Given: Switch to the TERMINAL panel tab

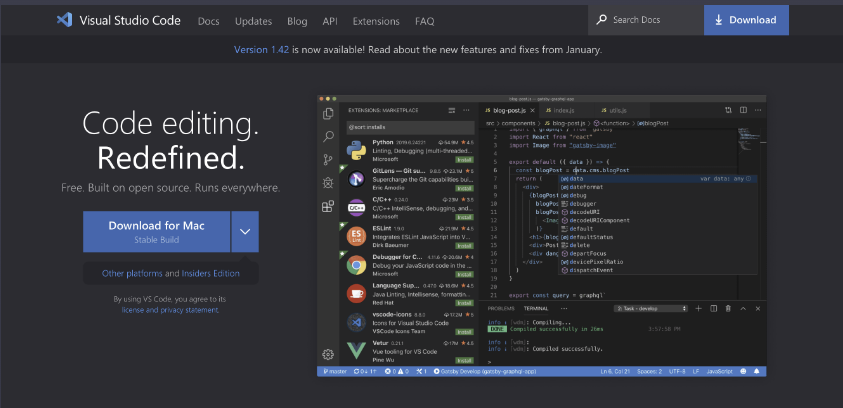Looking at the screenshot, I should [536, 309].
